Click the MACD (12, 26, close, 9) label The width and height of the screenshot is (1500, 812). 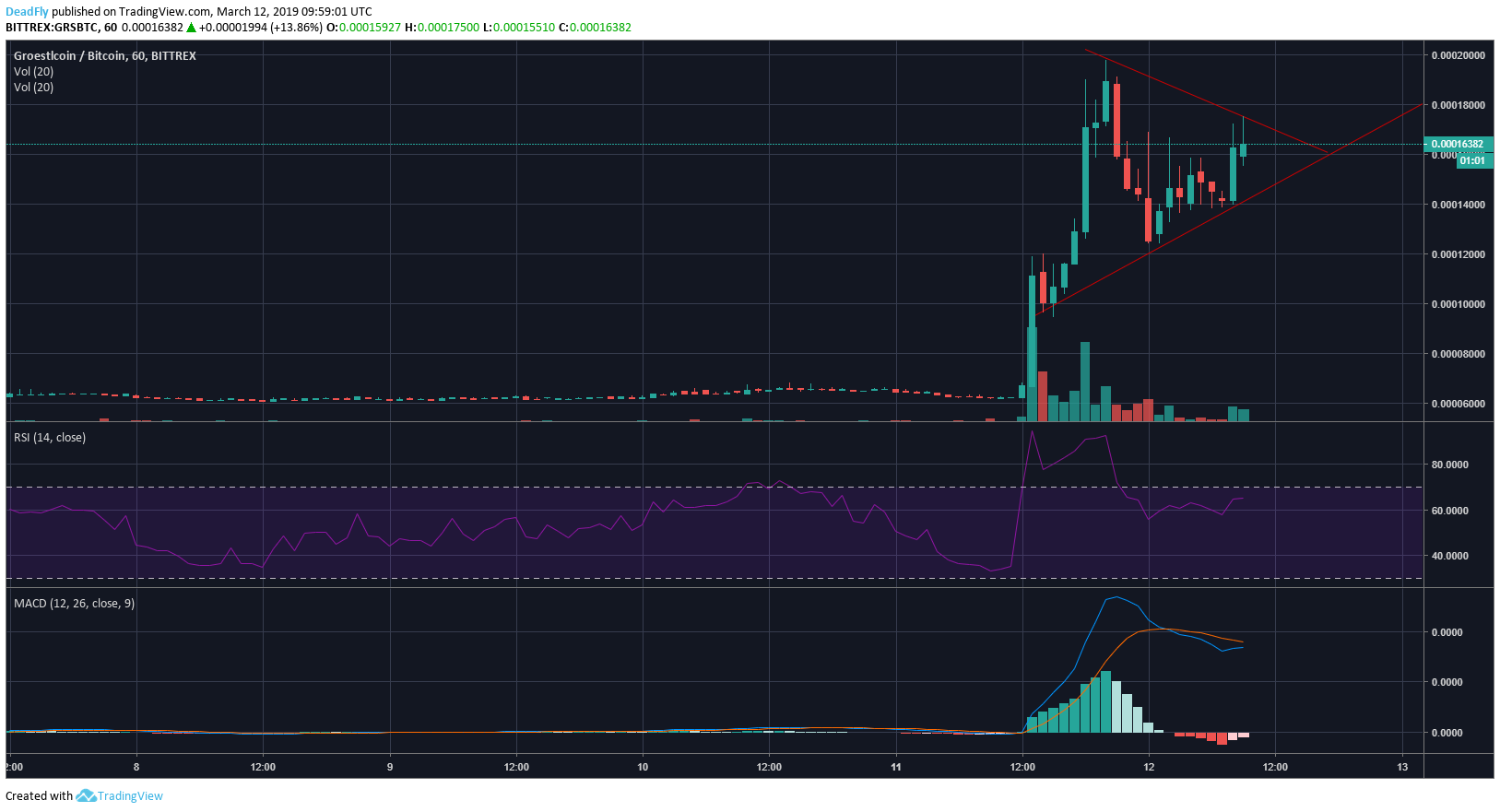pyautogui.click(x=74, y=604)
